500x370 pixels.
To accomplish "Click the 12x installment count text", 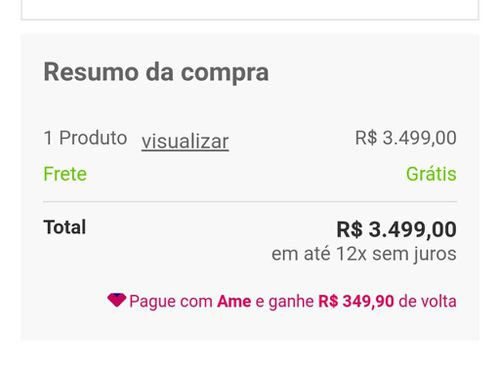I will pyautogui.click(x=351, y=254).
